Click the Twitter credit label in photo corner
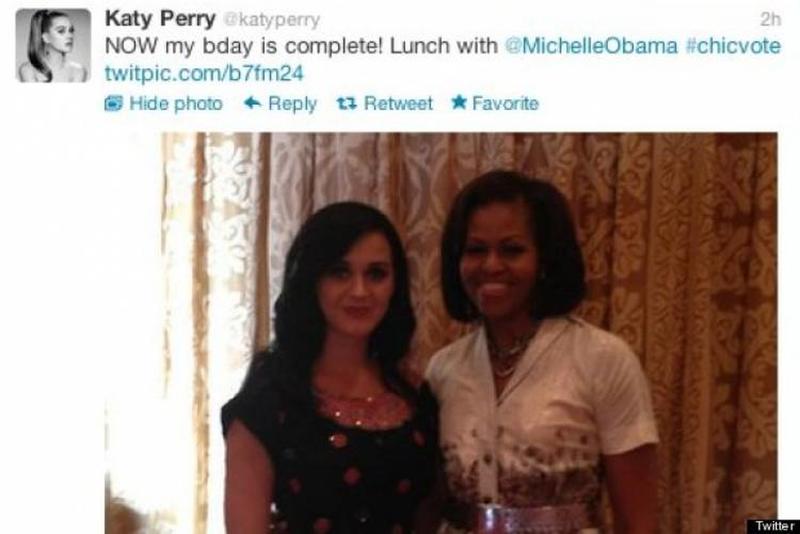Image resolution: width=800 pixels, height=534 pixels. pyautogui.click(x=773, y=526)
